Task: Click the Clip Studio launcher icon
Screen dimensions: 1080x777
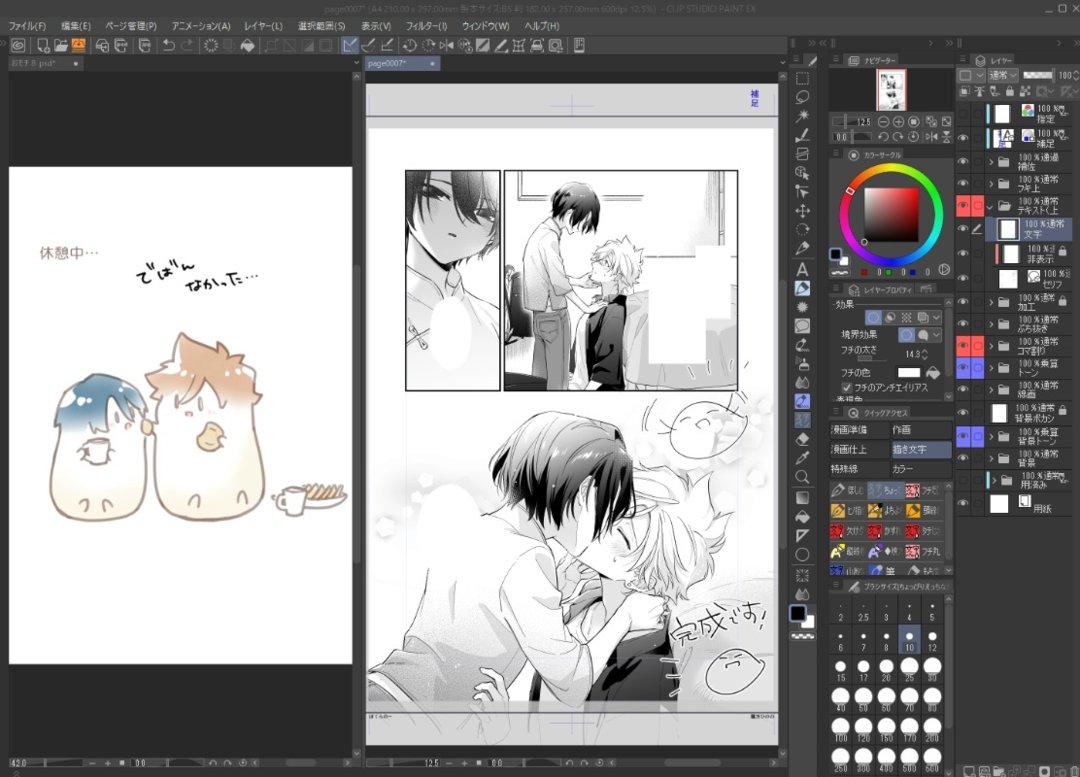Action: click(x=19, y=45)
